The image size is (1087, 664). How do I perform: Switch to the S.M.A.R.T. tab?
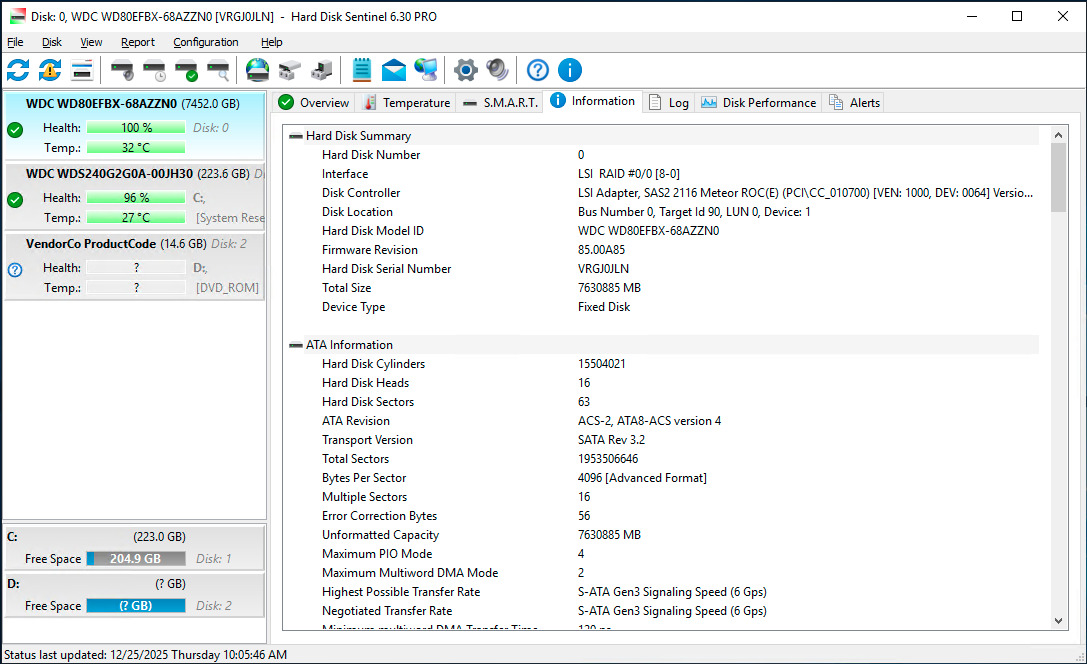click(500, 103)
